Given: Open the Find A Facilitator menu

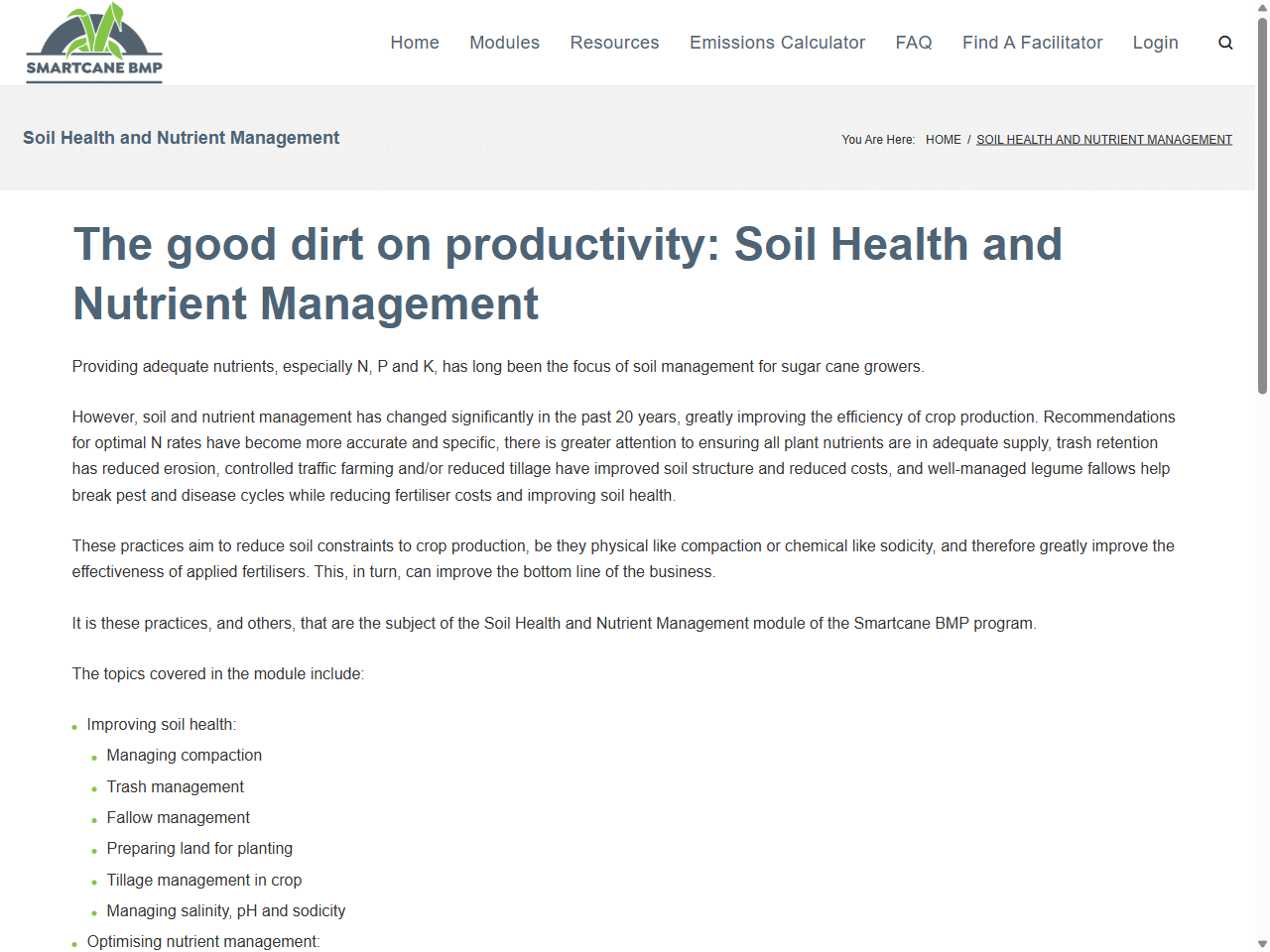Looking at the screenshot, I should click(x=1032, y=43).
